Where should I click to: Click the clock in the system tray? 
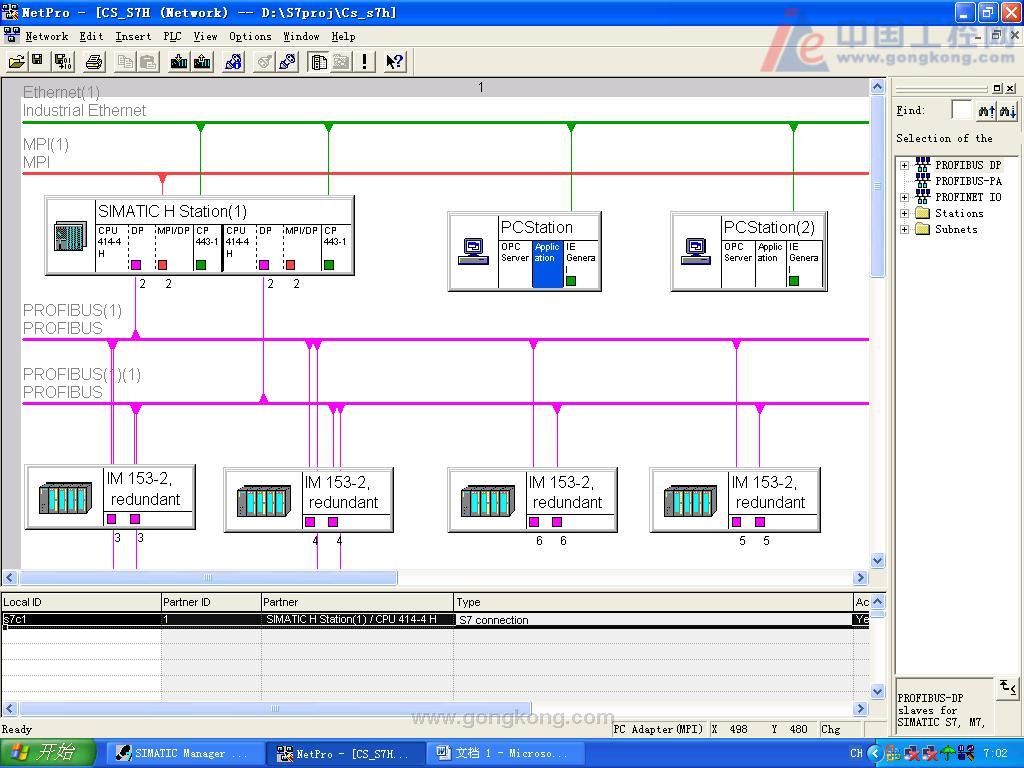(x=995, y=754)
